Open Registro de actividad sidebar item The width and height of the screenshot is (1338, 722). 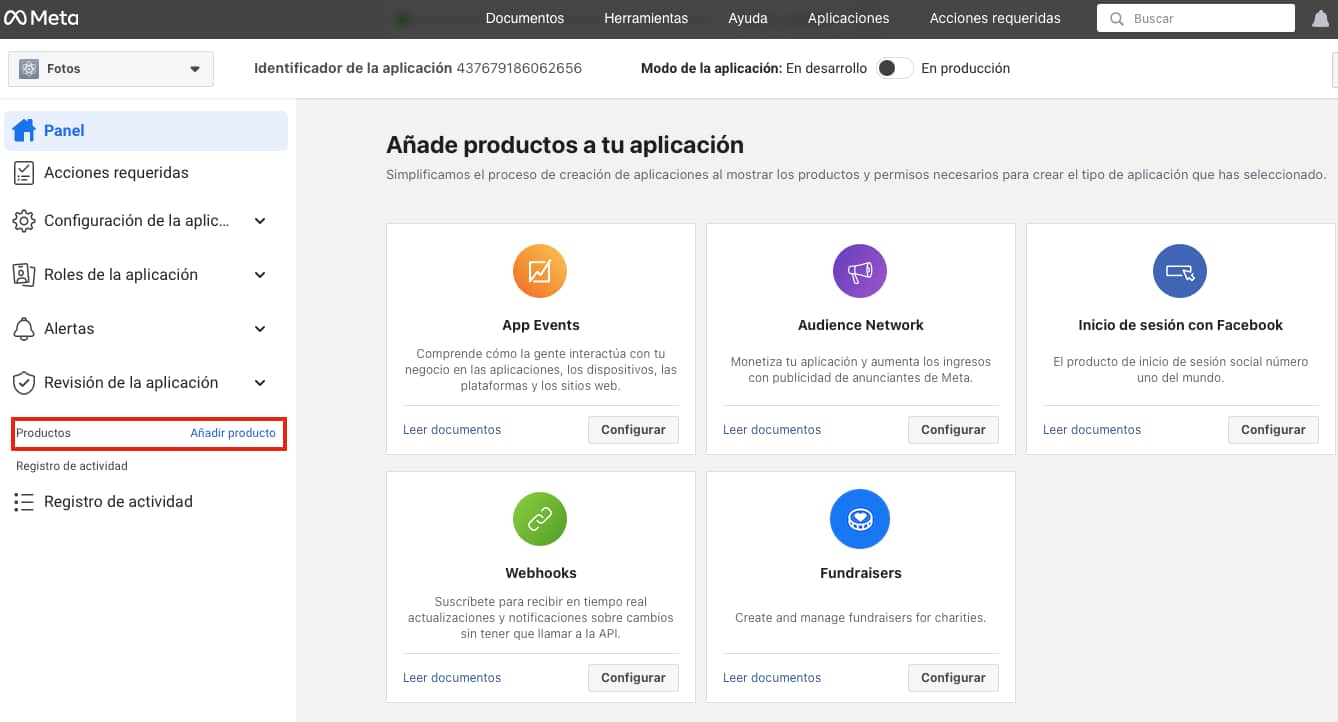(x=146, y=502)
